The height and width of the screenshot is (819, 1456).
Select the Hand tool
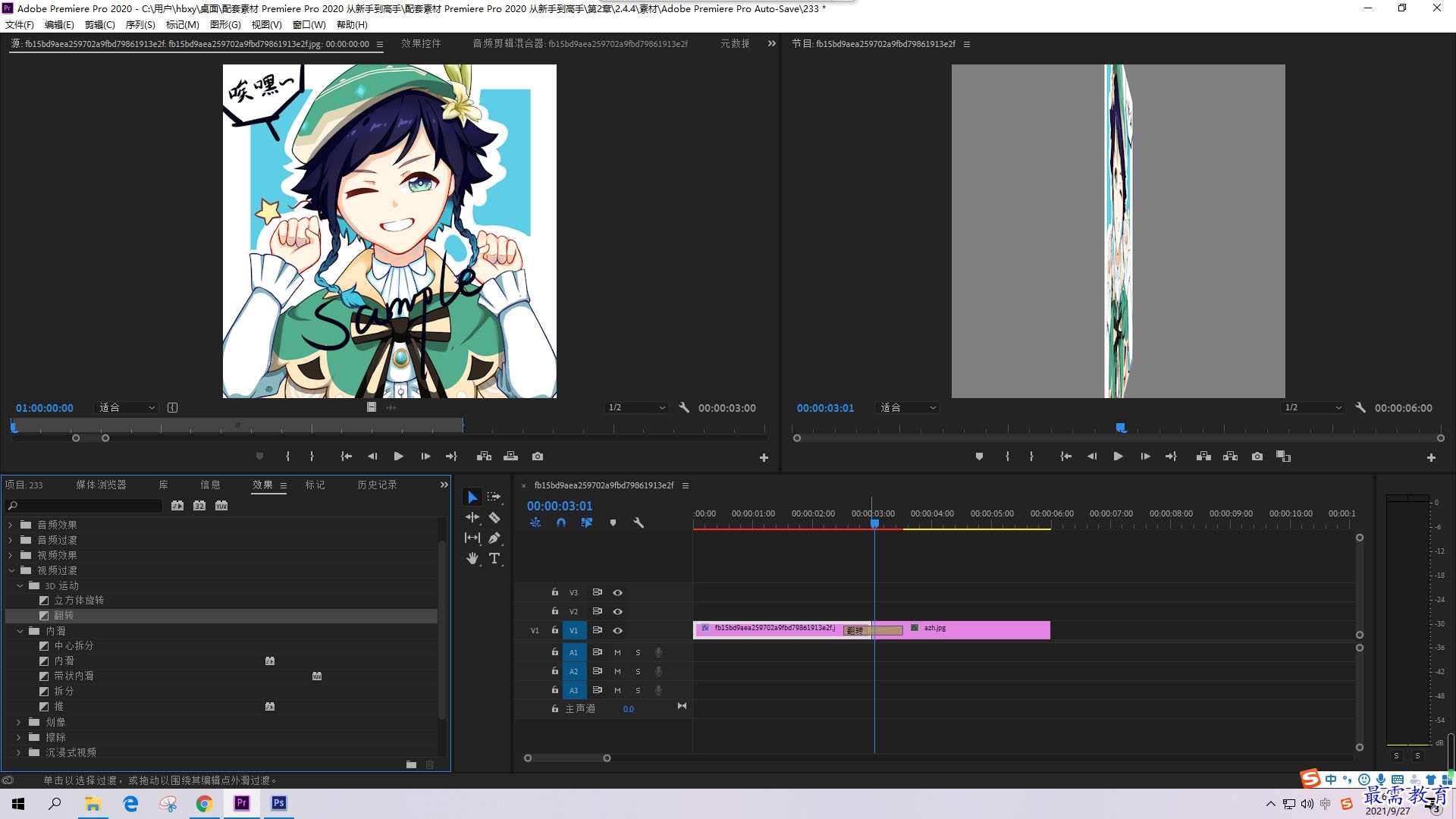[x=472, y=558]
